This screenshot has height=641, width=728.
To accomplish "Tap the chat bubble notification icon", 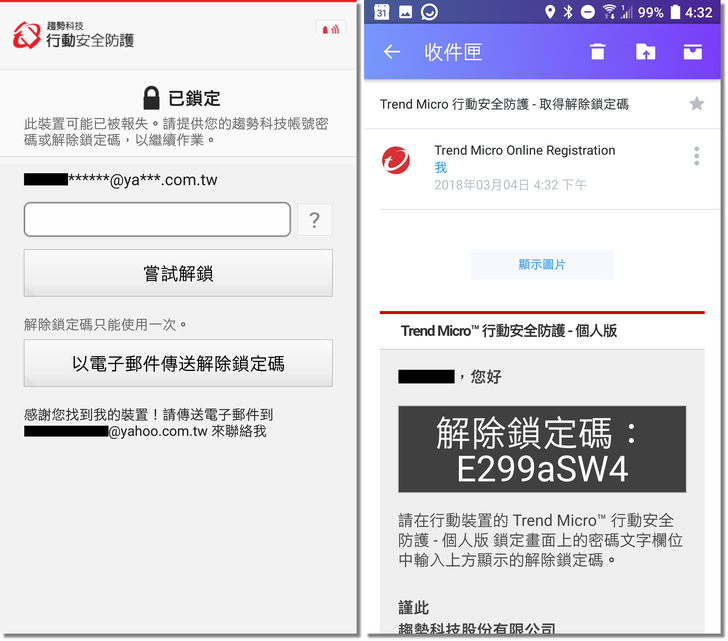I will pyautogui.click(x=429, y=12).
